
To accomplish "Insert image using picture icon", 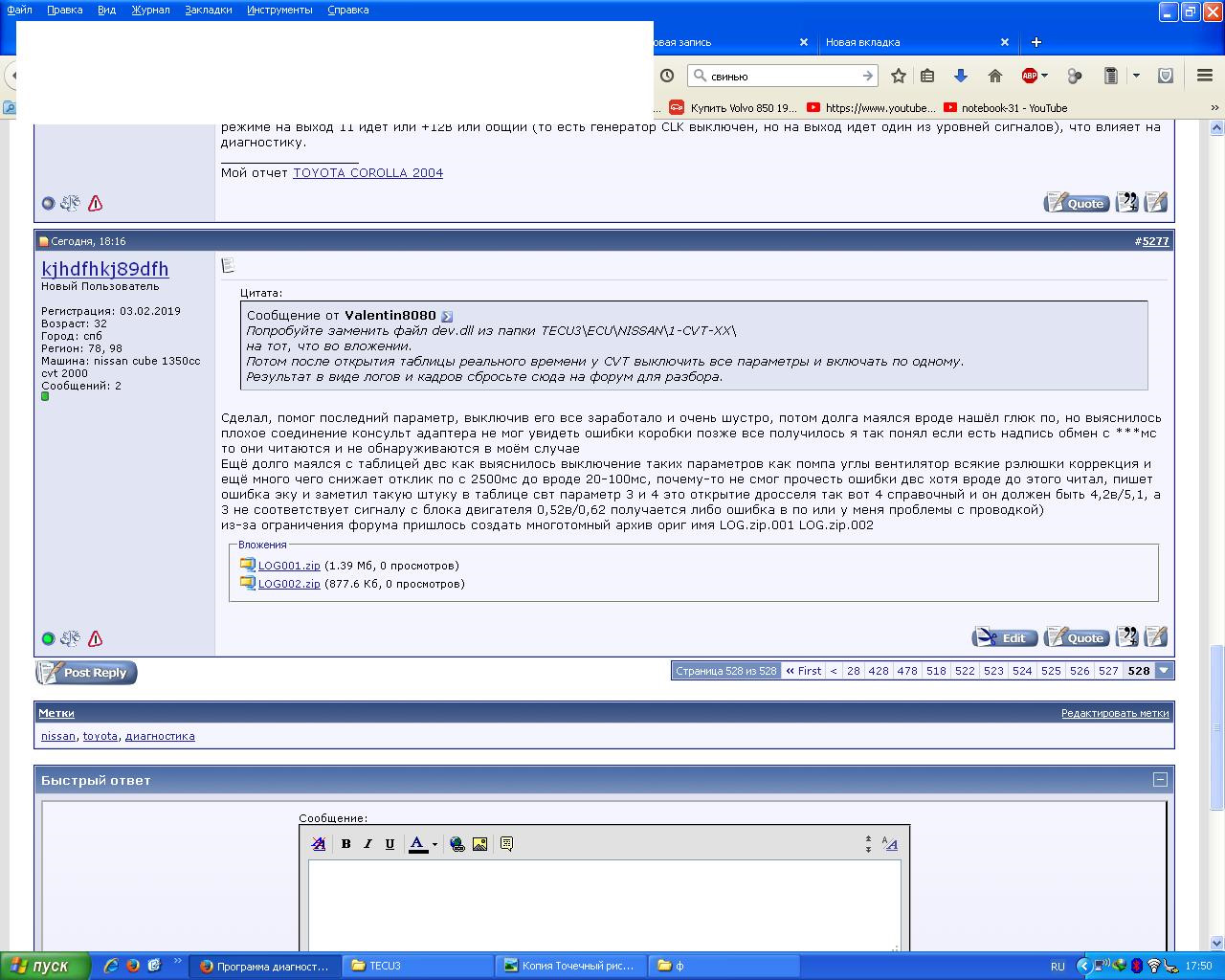I will click(x=479, y=844).
